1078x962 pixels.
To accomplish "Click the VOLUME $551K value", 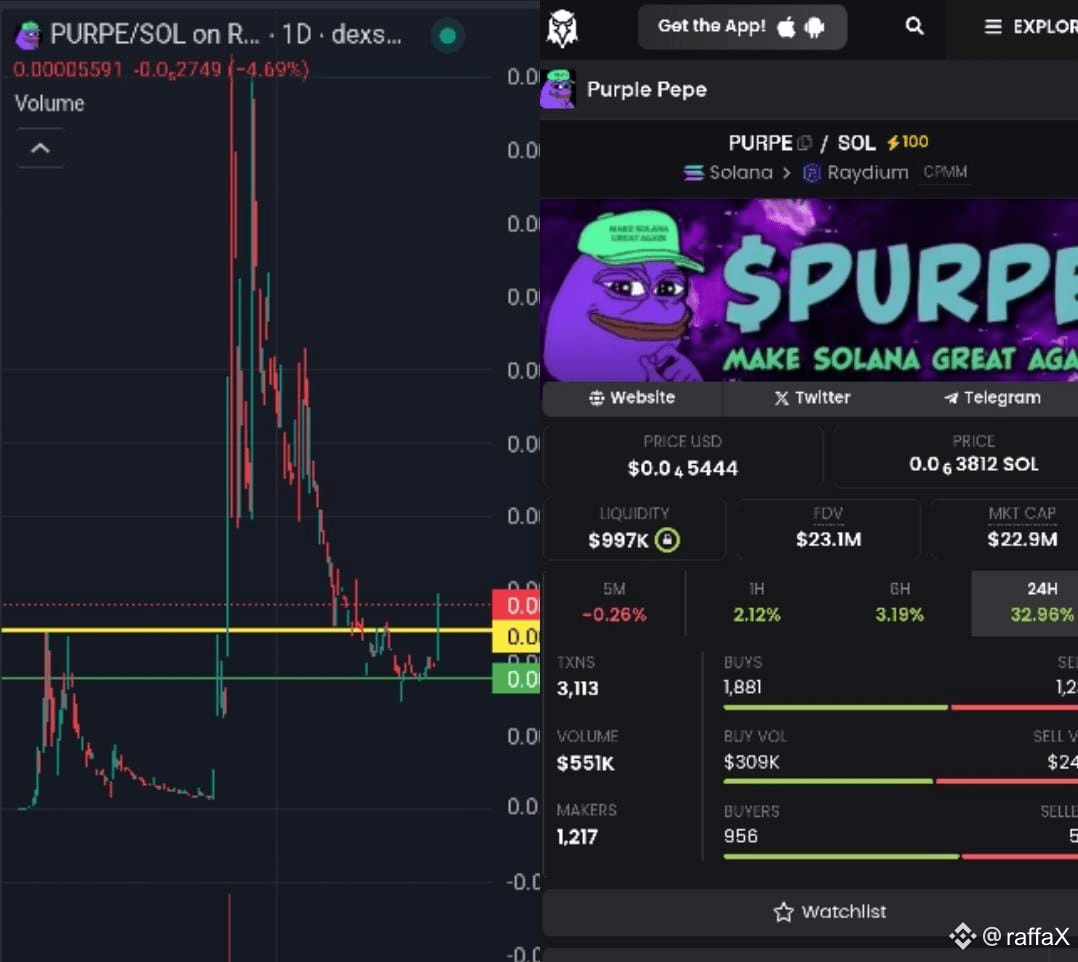I will (x=586, y=763).
